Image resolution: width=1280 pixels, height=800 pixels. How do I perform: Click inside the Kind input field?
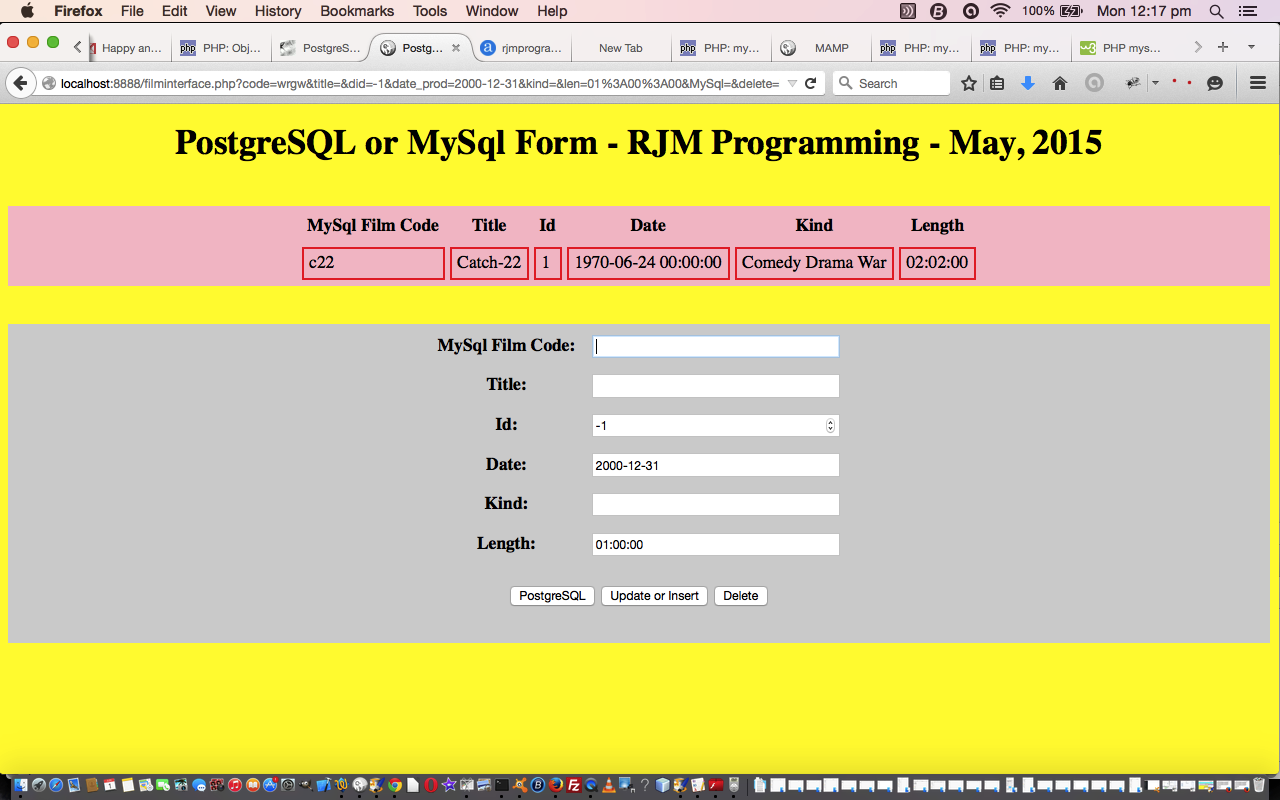pyautogui.click(x=715, y=504)
